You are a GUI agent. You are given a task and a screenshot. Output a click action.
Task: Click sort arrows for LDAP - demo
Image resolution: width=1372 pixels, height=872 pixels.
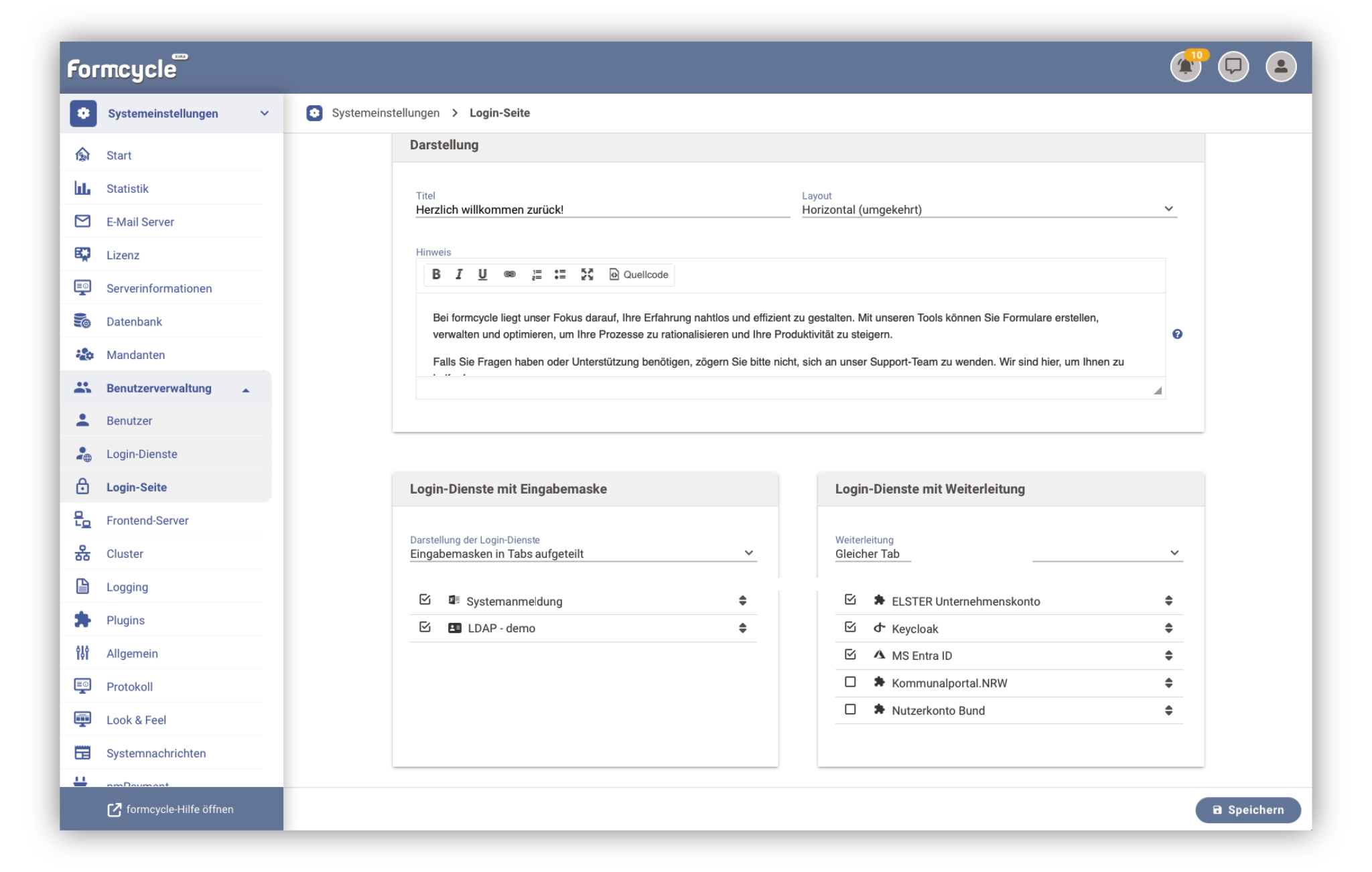pyautogui.click(x=742, y=628)
